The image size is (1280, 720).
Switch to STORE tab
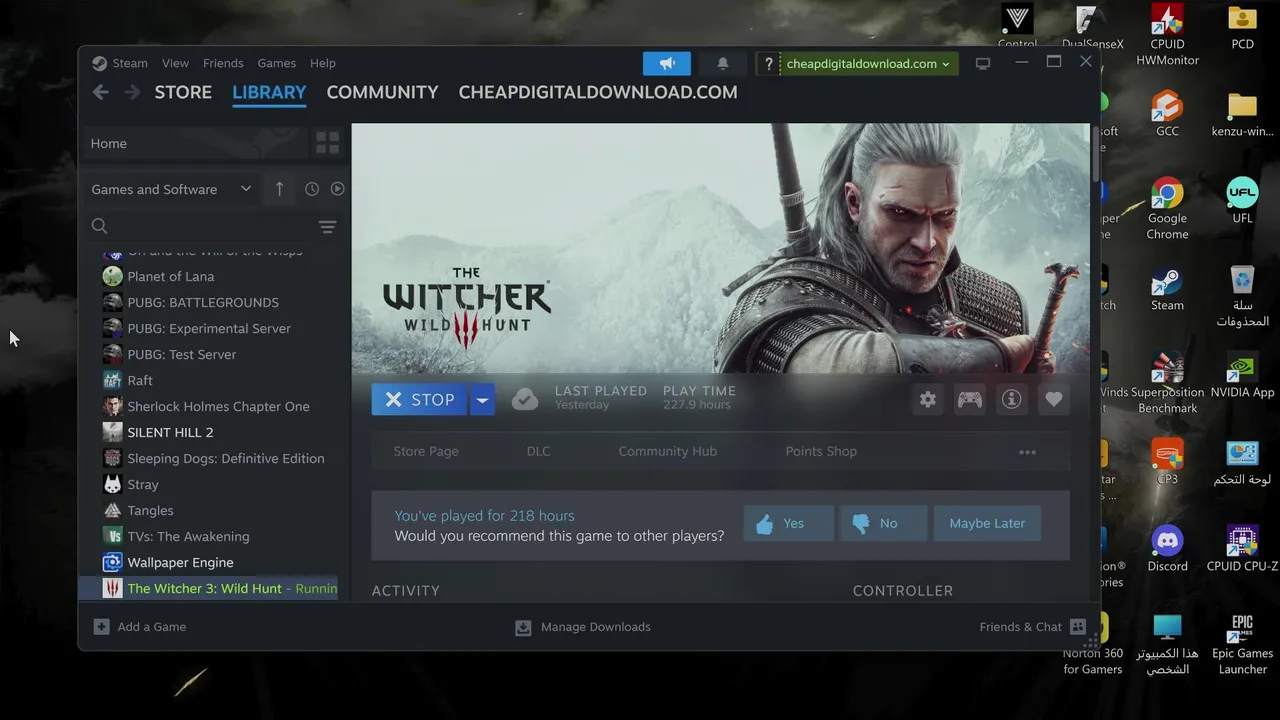183,92
